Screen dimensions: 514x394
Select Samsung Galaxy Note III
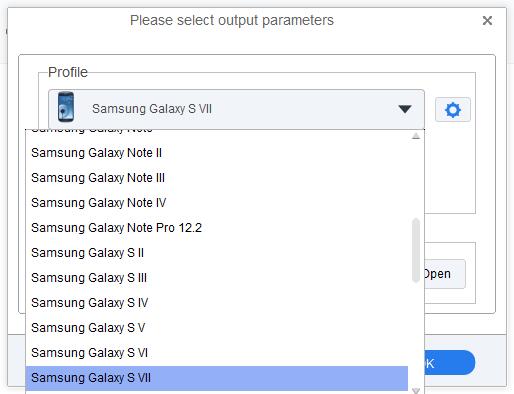pos(217,178)
